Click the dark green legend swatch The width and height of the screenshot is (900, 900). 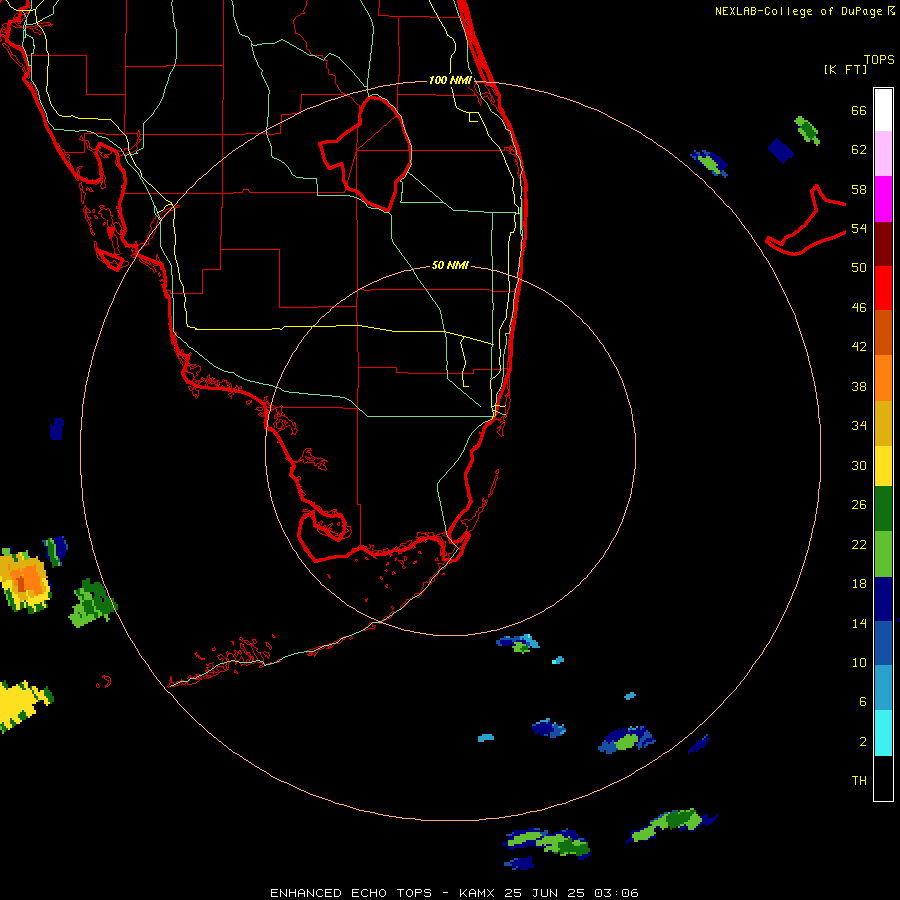click(x=883, y=509)
